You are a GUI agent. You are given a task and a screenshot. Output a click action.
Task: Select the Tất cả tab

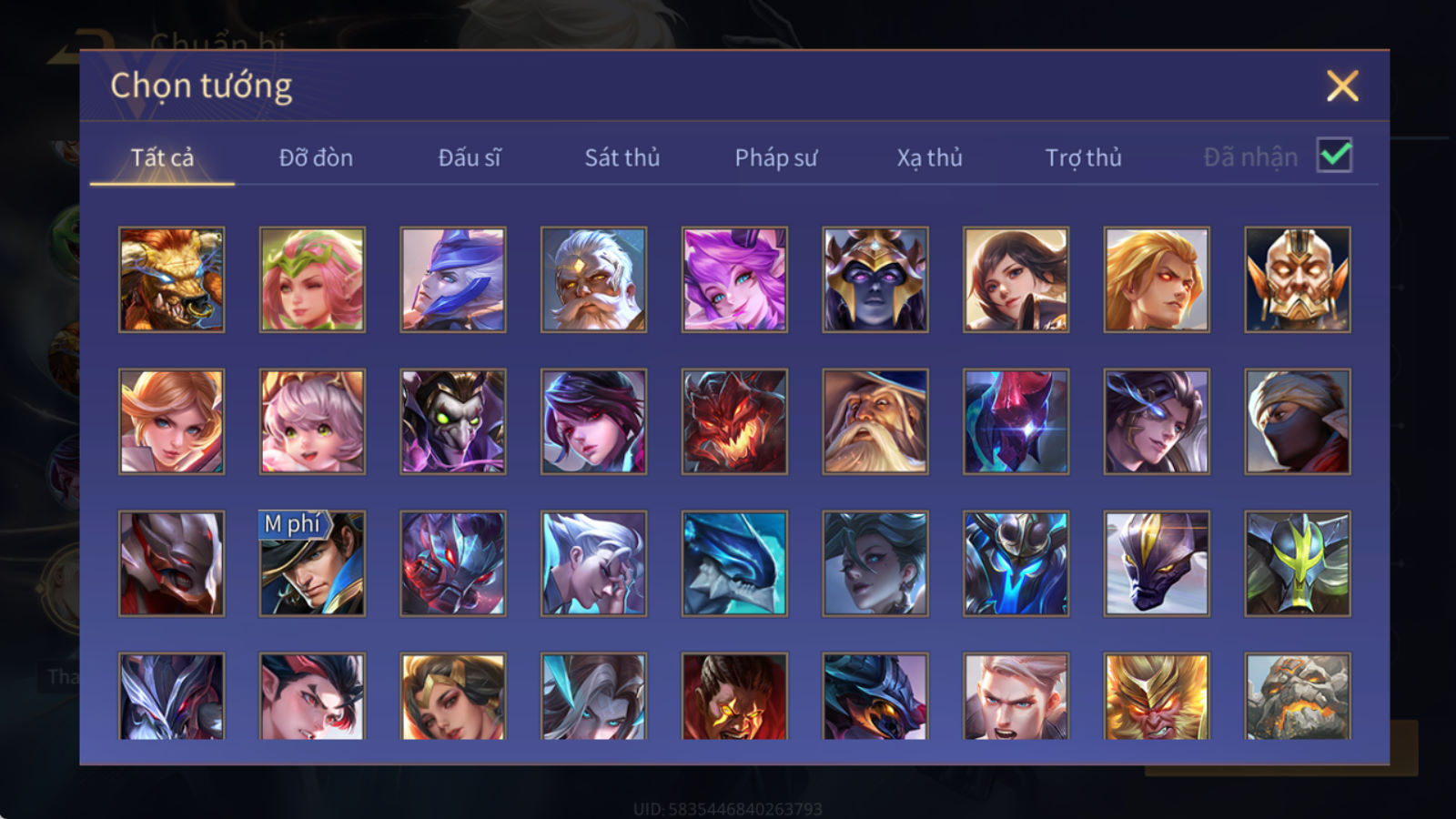click(162, 157)
